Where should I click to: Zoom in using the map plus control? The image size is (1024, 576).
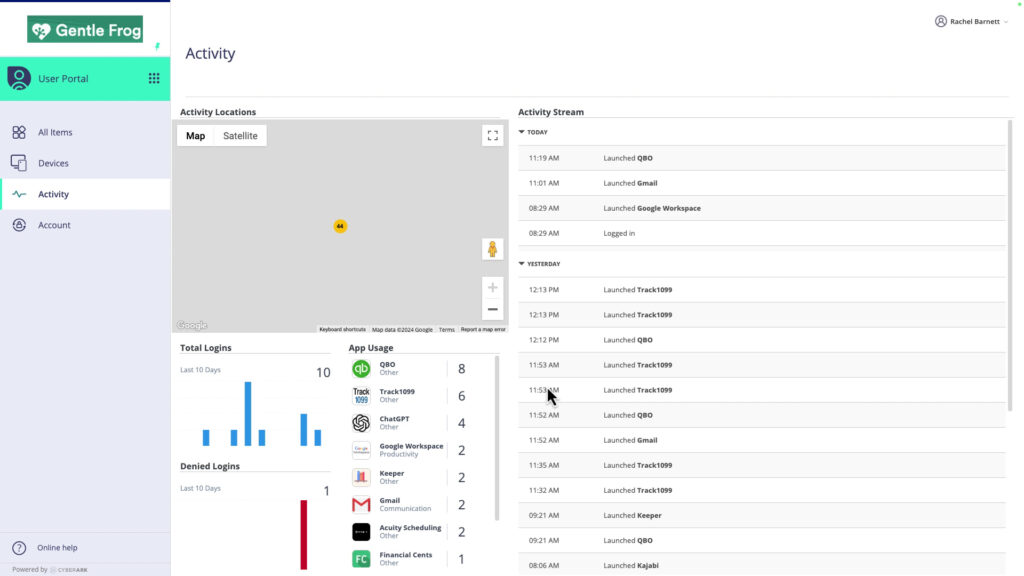pyautogui.click(x=492, y=287)
